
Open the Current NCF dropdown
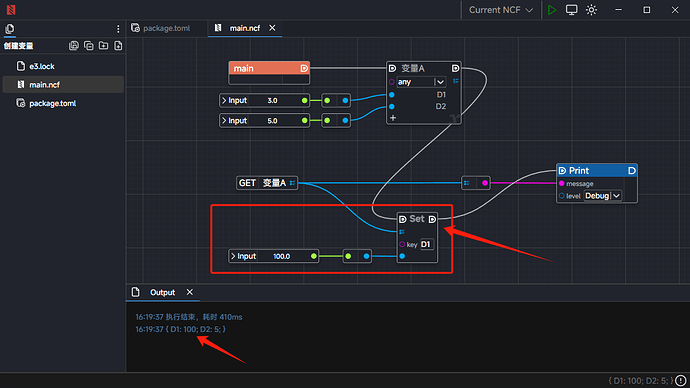500,10
